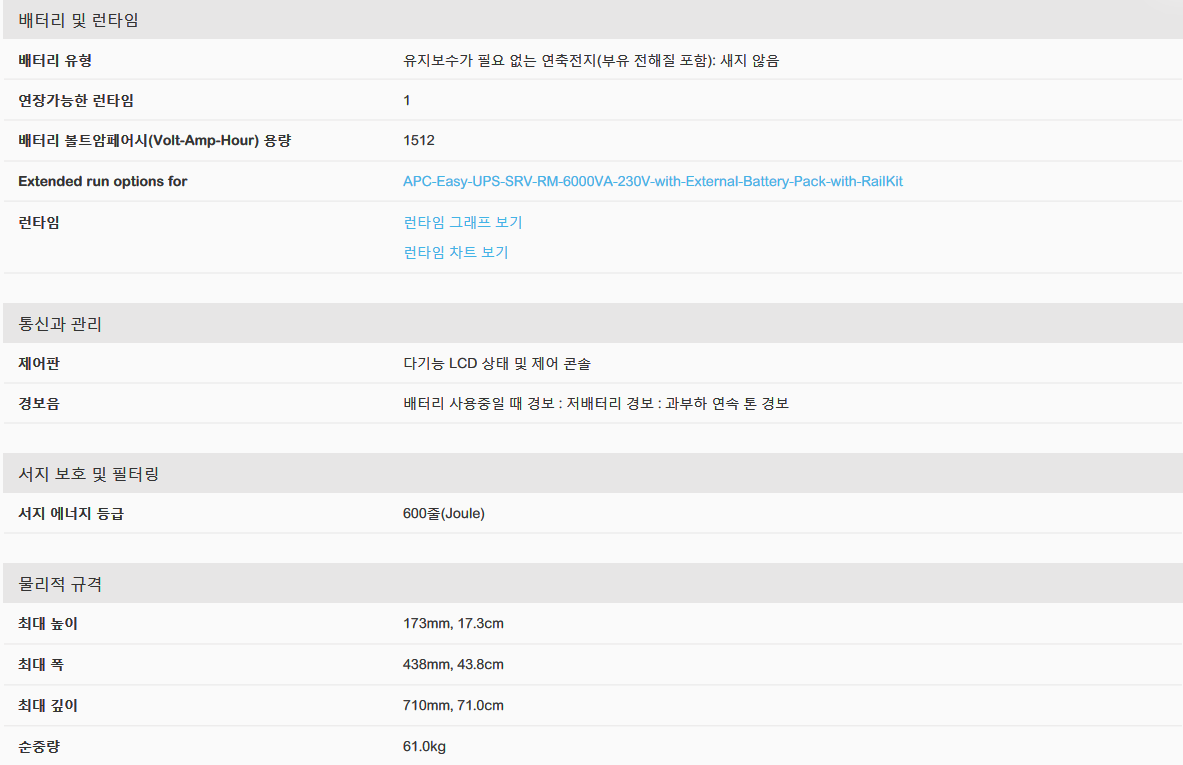
Task: Click the 순중량 value 61.0kg
Action: 424,746
